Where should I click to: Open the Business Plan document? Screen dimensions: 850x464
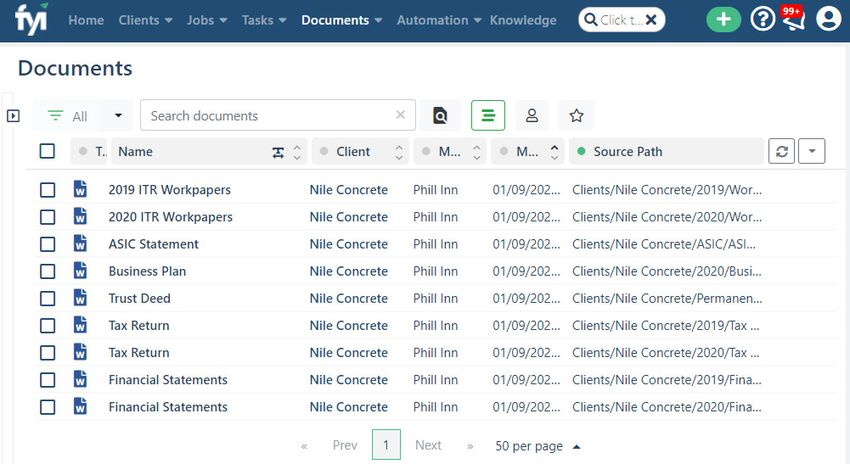tap(147, 271)
